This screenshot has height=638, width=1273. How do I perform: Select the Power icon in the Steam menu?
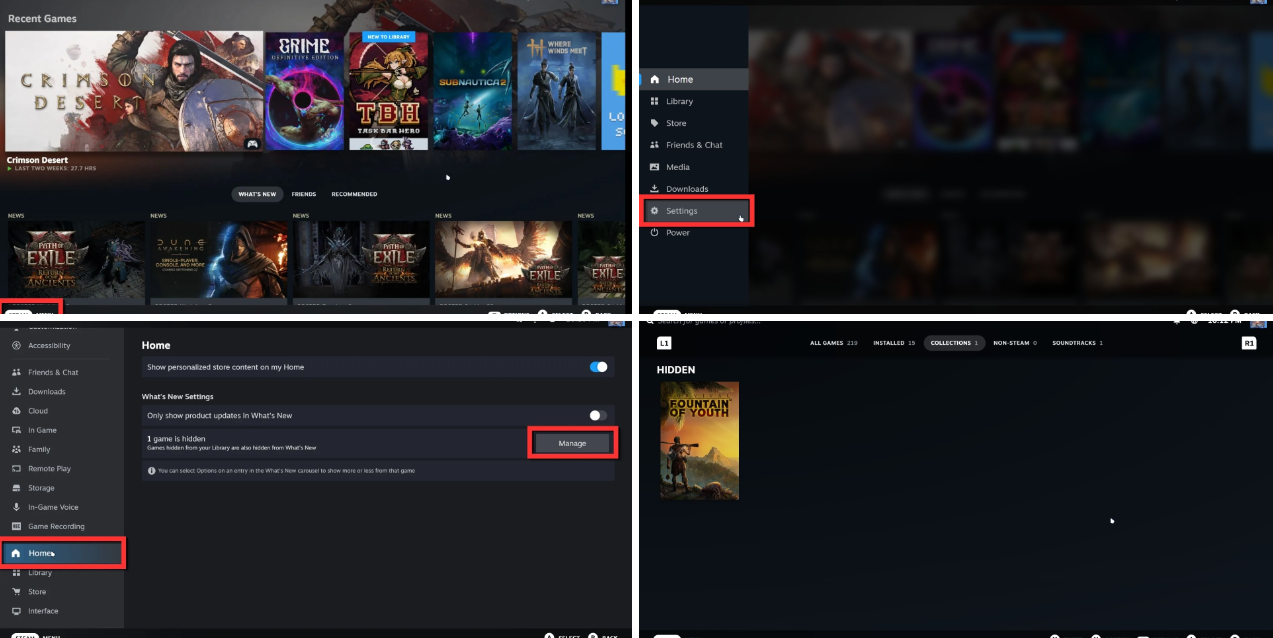pos(654,233)
